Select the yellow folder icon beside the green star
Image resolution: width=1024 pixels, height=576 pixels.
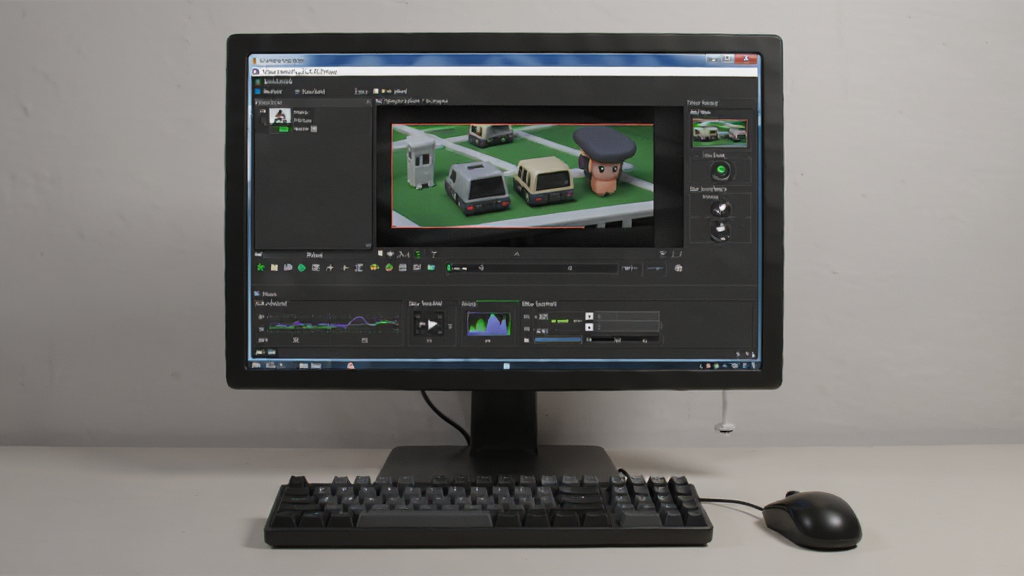point(274,268)
